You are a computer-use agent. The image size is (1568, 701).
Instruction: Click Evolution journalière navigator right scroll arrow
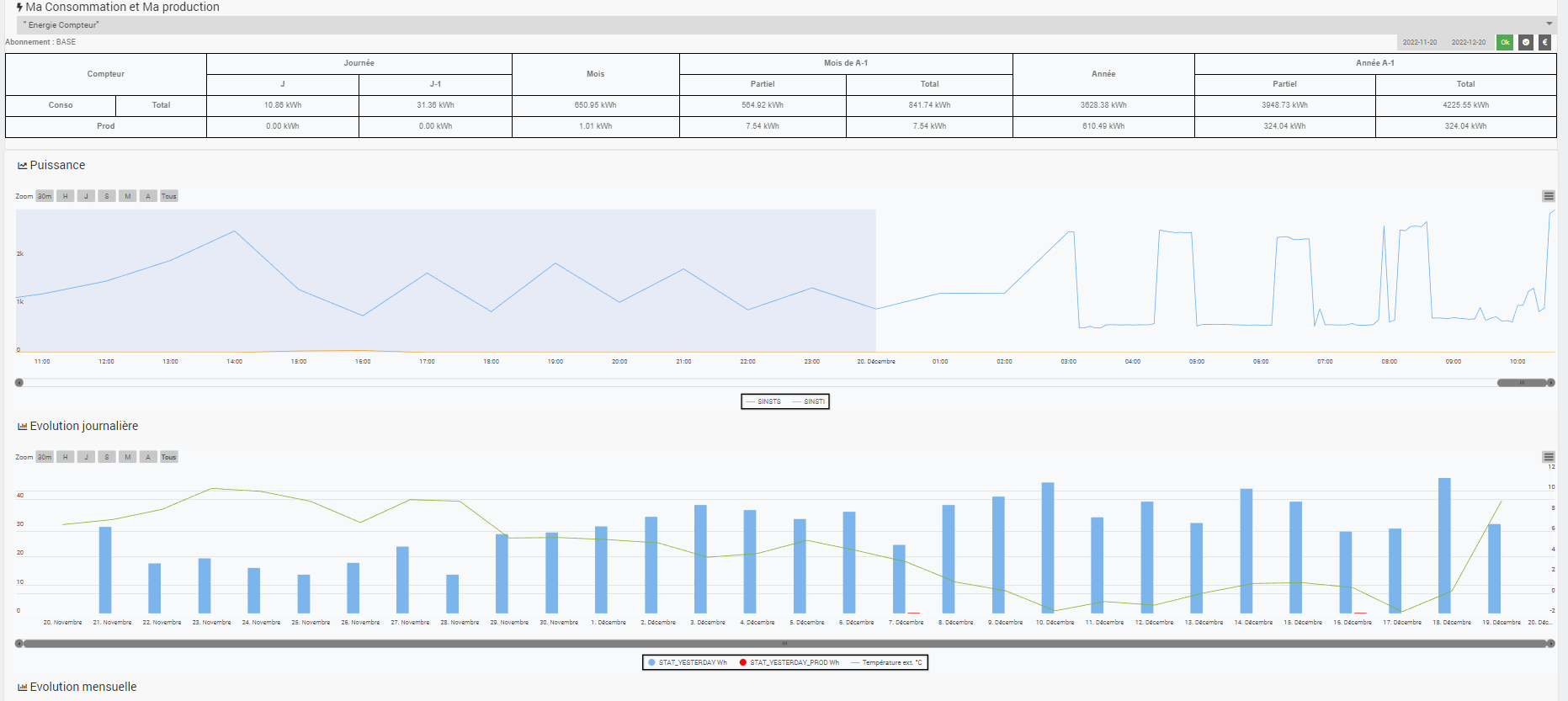click(x=1551, y=644)
